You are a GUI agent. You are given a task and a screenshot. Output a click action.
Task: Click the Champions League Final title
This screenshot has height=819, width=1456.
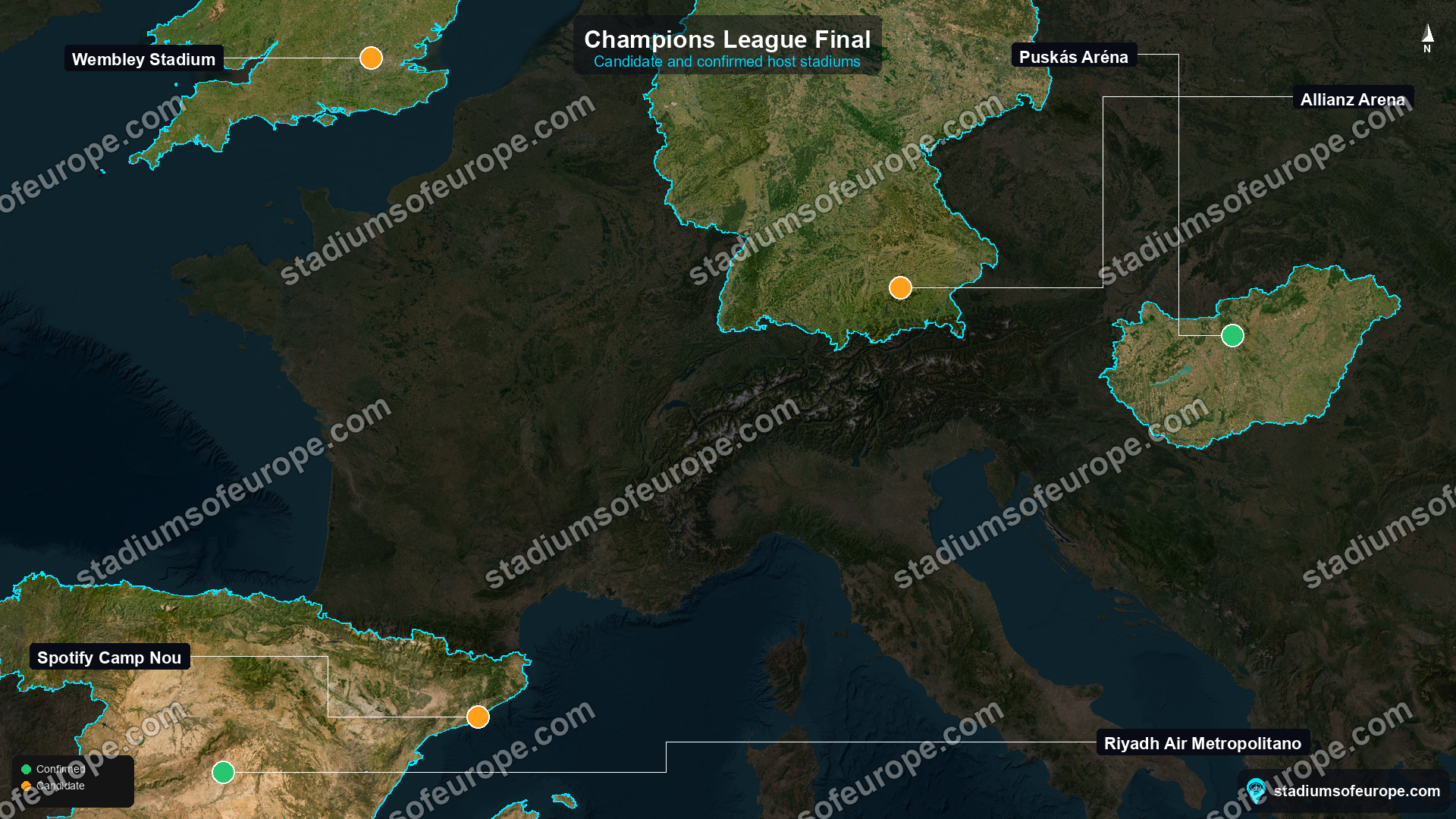727,39
